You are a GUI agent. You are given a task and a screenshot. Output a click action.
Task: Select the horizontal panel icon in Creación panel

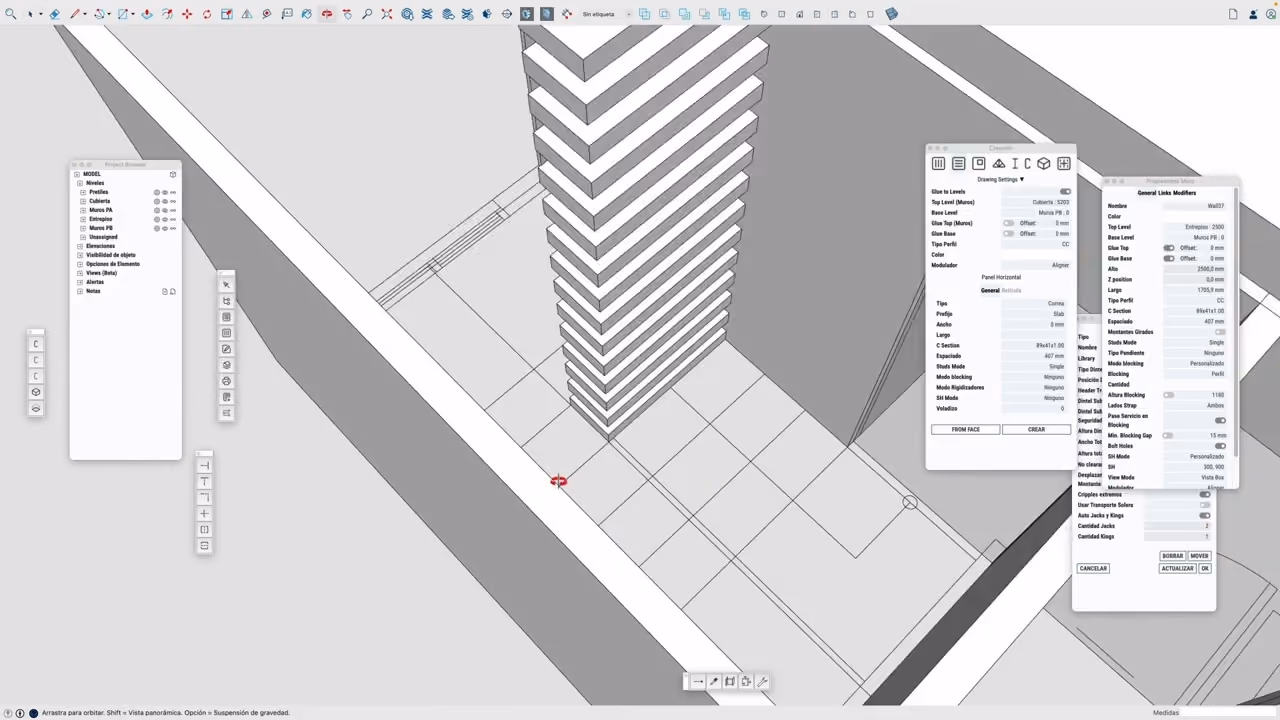tap(958, 163)
